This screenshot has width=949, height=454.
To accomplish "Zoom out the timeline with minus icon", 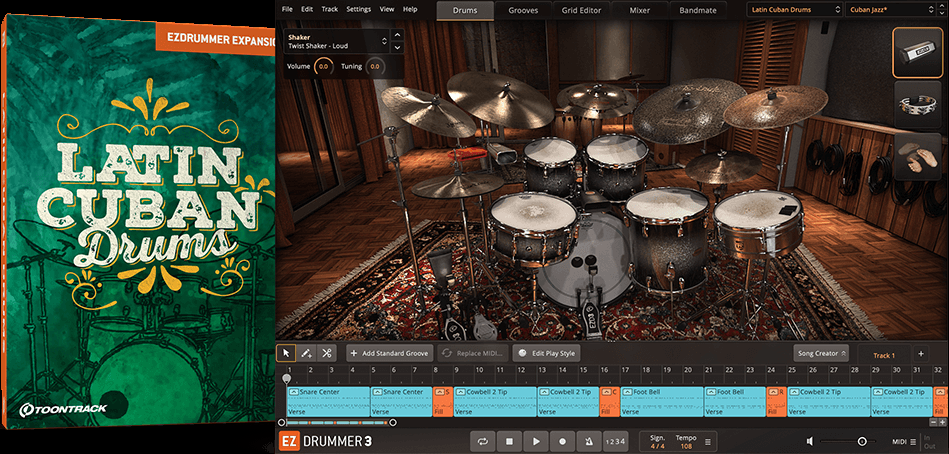I will coord(933,422).
